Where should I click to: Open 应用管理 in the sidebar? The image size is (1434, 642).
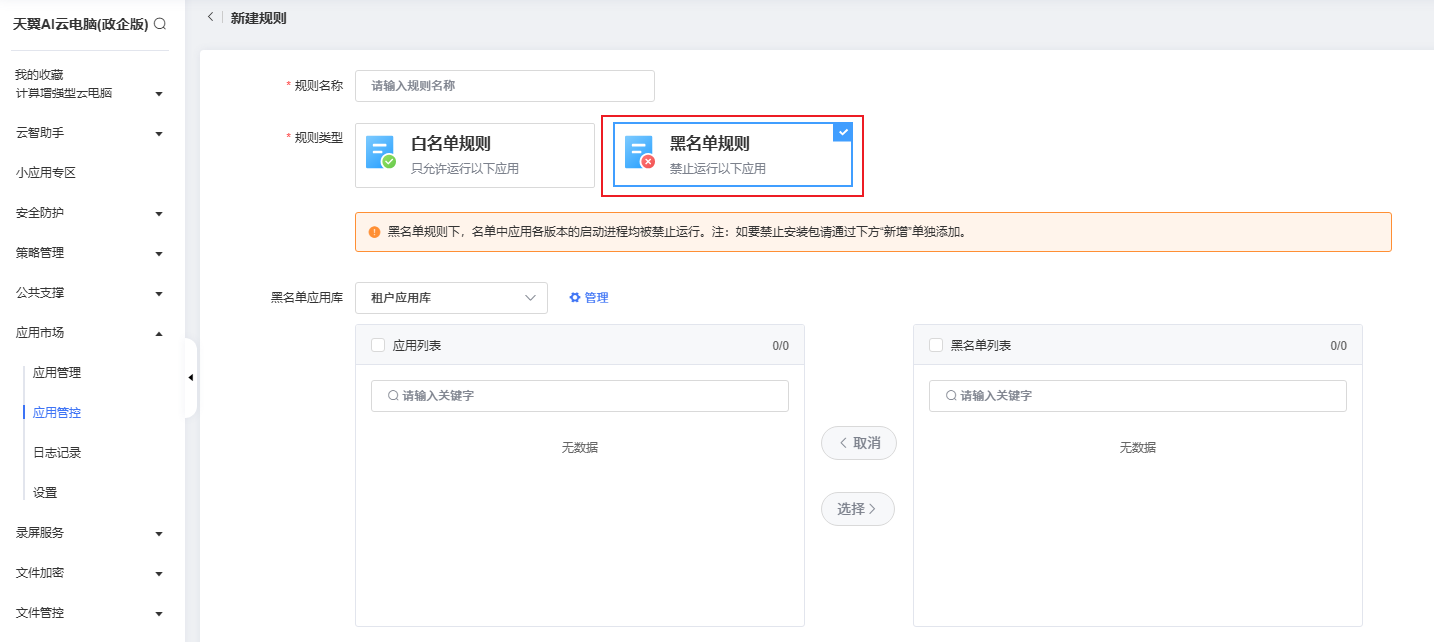57,373
